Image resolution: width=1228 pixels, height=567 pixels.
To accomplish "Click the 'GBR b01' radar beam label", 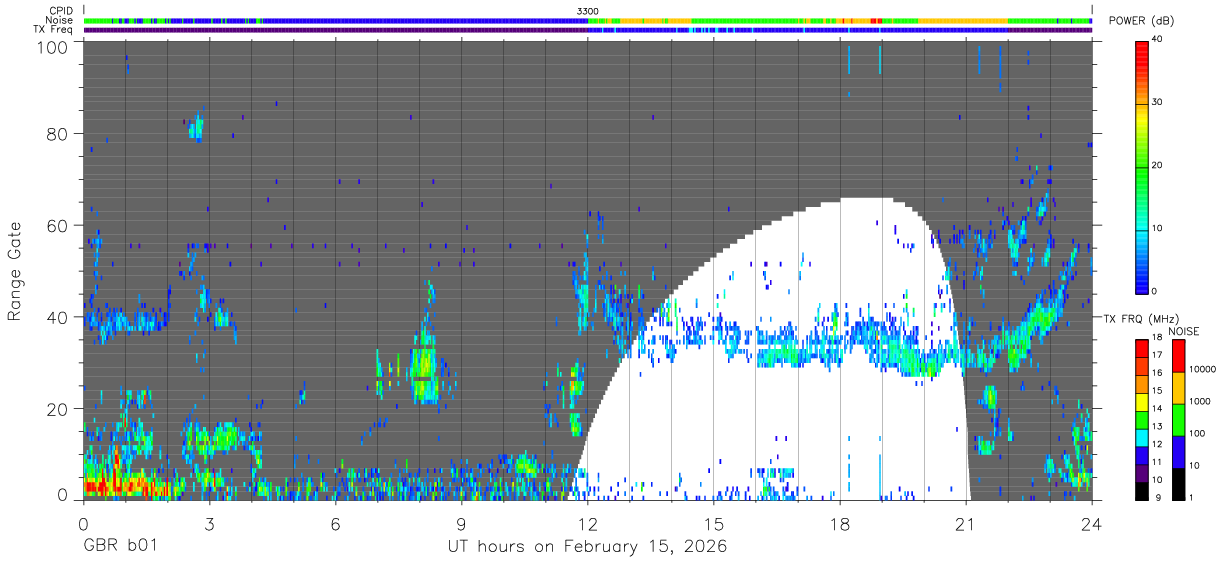I will [x=120, y=547].
